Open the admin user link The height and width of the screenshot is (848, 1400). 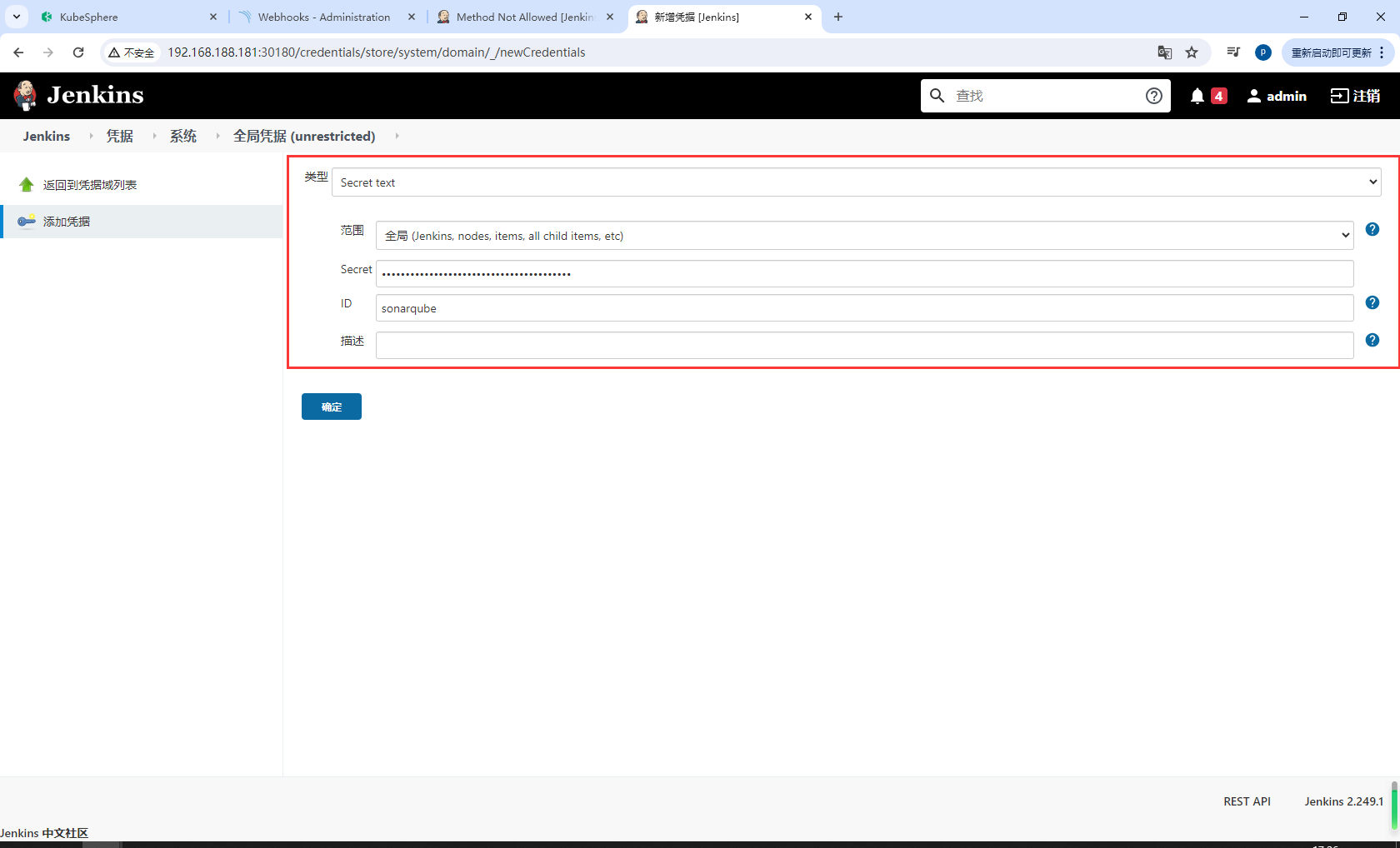1287,96
